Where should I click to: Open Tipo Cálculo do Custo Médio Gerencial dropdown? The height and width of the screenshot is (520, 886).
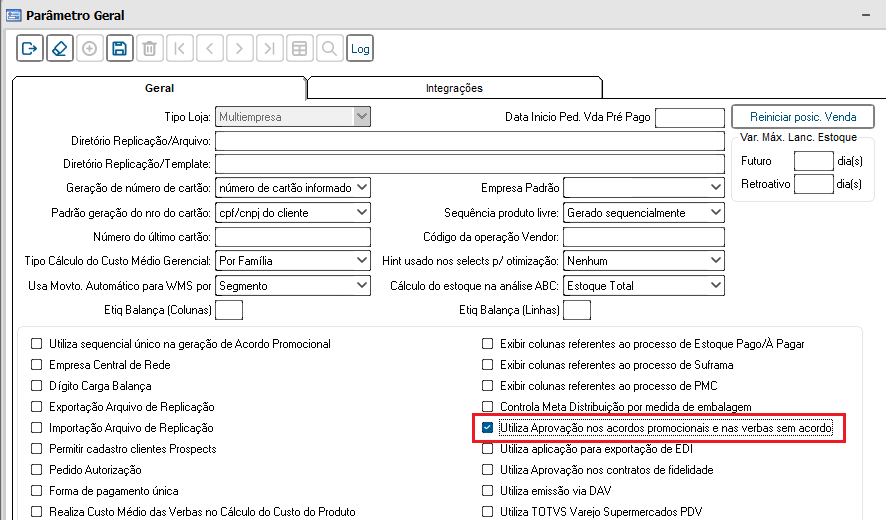[x=293, y=261]
